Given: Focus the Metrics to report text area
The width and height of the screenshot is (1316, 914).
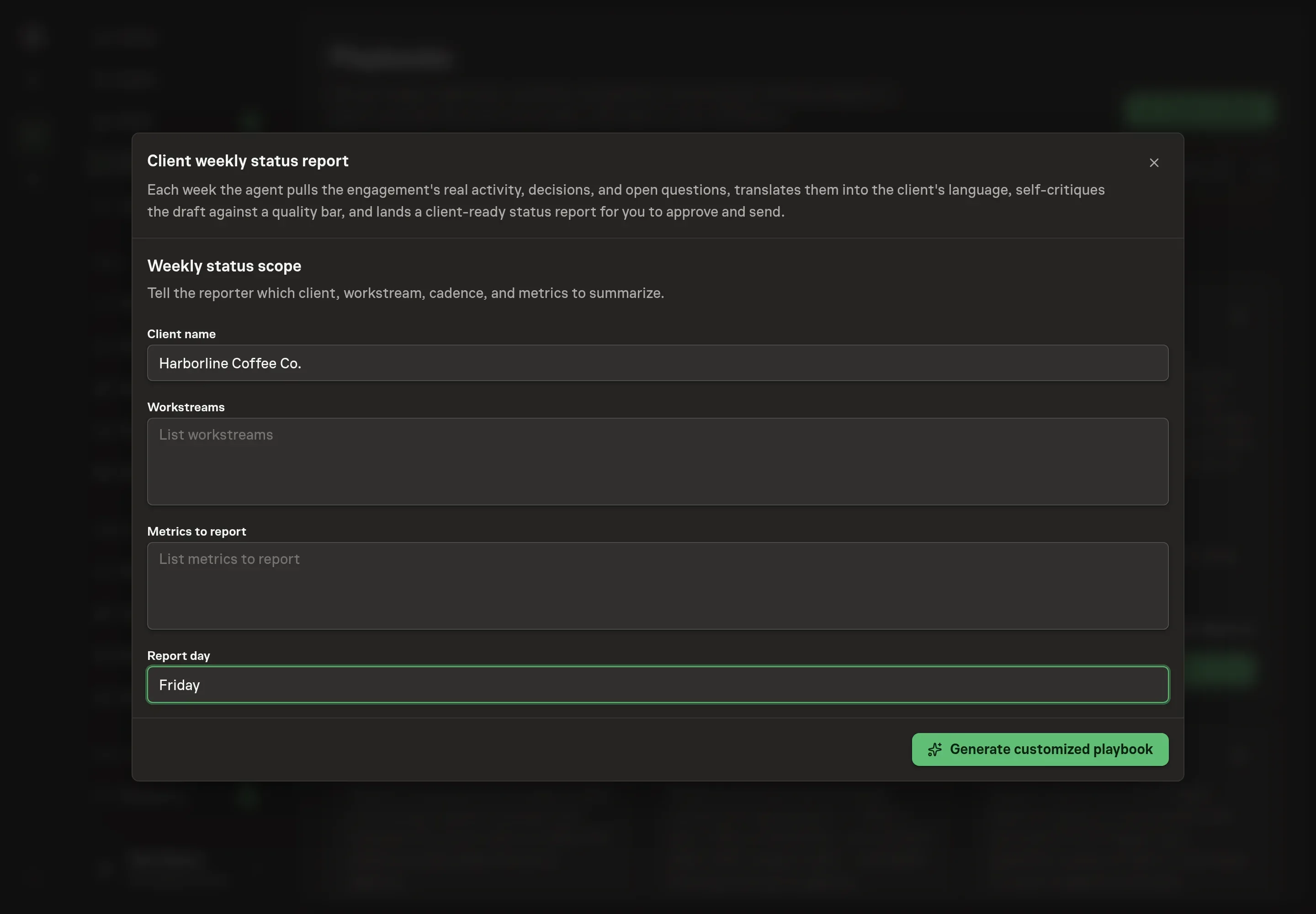Looking at the screenshot, I should point(658,586).
